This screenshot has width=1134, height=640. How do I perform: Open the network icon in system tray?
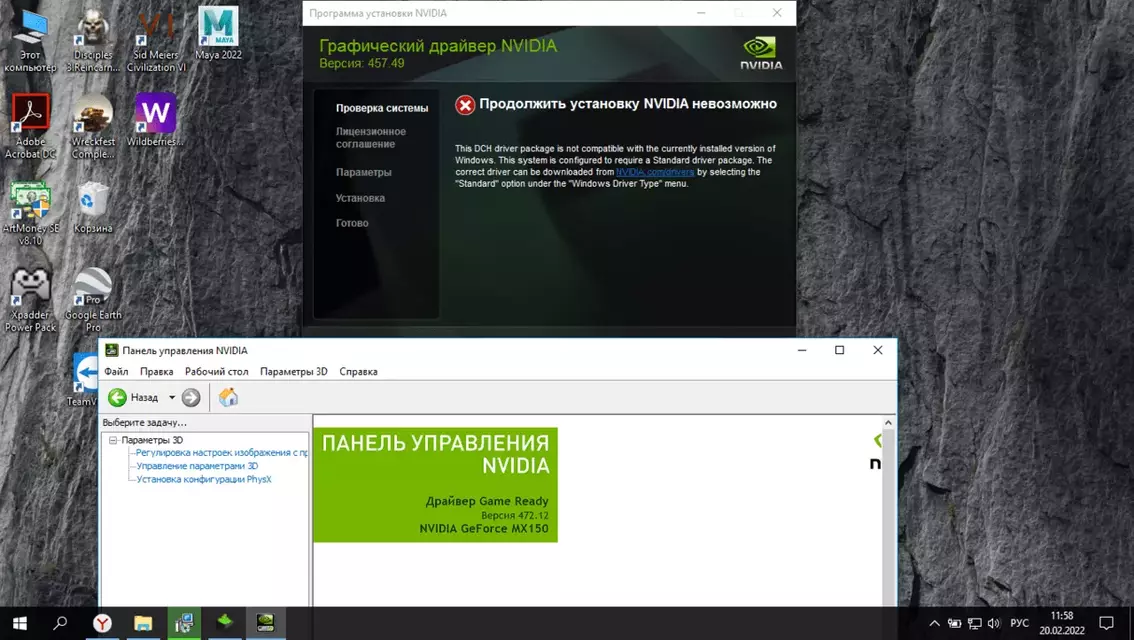(x=974, y=623)
